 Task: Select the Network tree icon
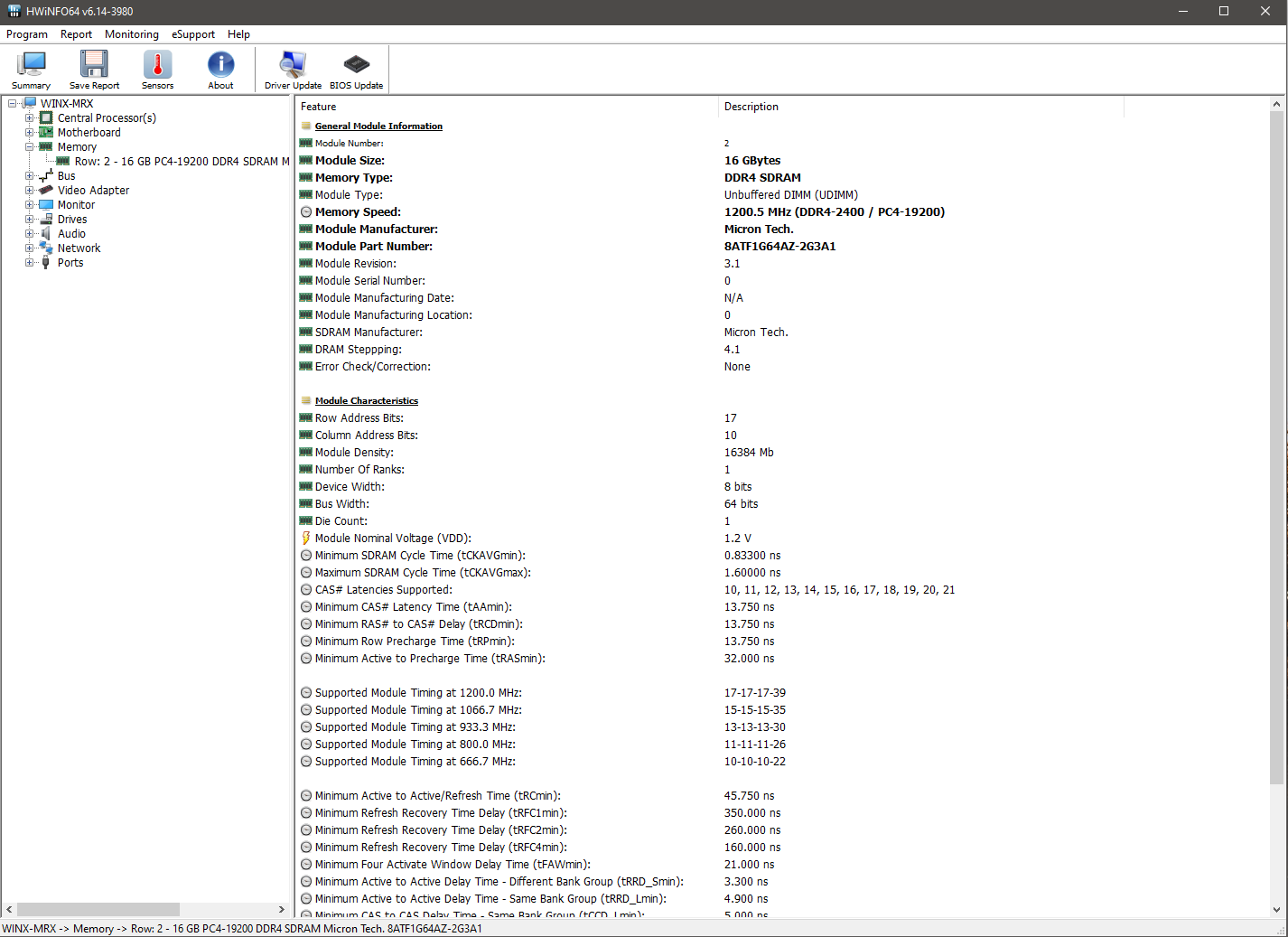[x=46, y=248]
